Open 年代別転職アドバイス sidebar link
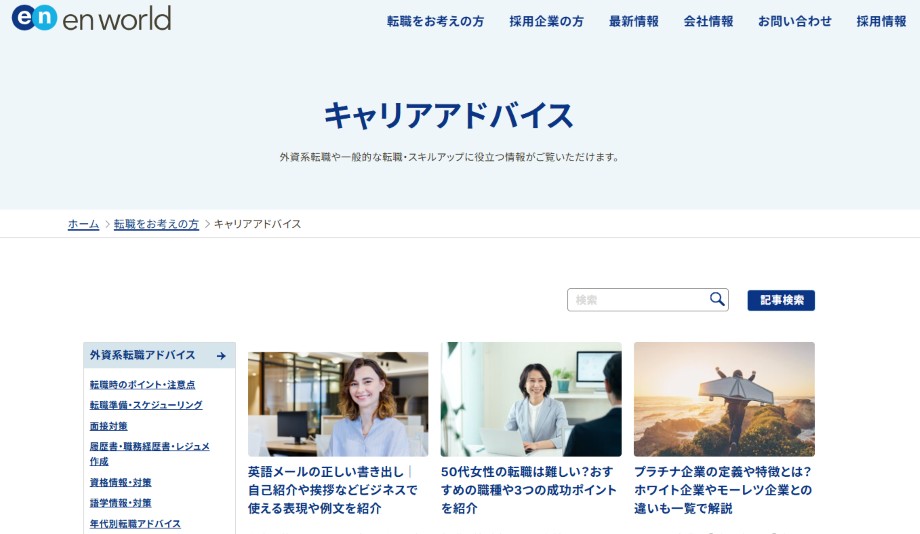Image resolution: width=920 pixels, height=534 pixels. pyautogui.click(x=135, y=523)
